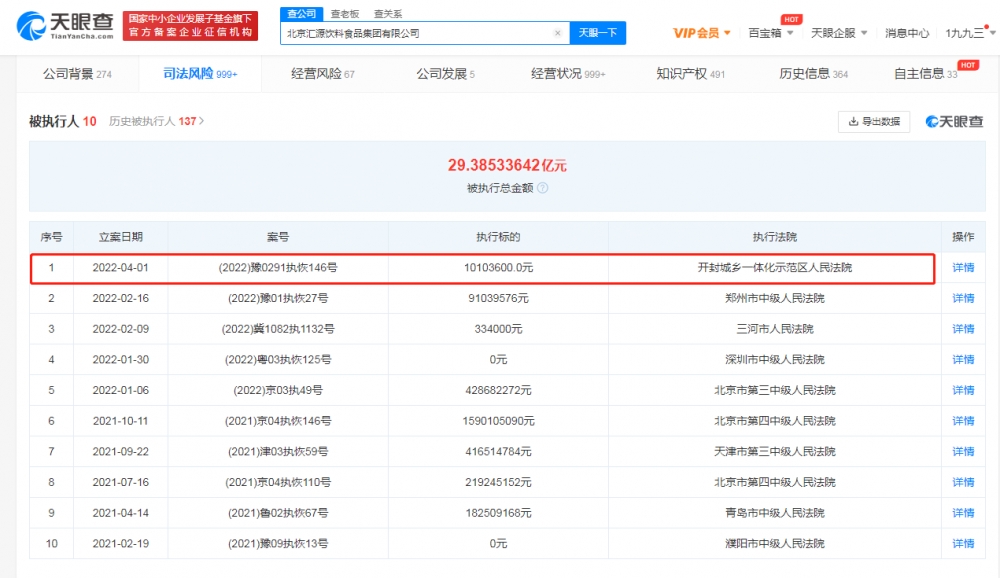Click the 导出数据 export button
The height and width of the screenshot is (578, 1000).
click(874, 122)
